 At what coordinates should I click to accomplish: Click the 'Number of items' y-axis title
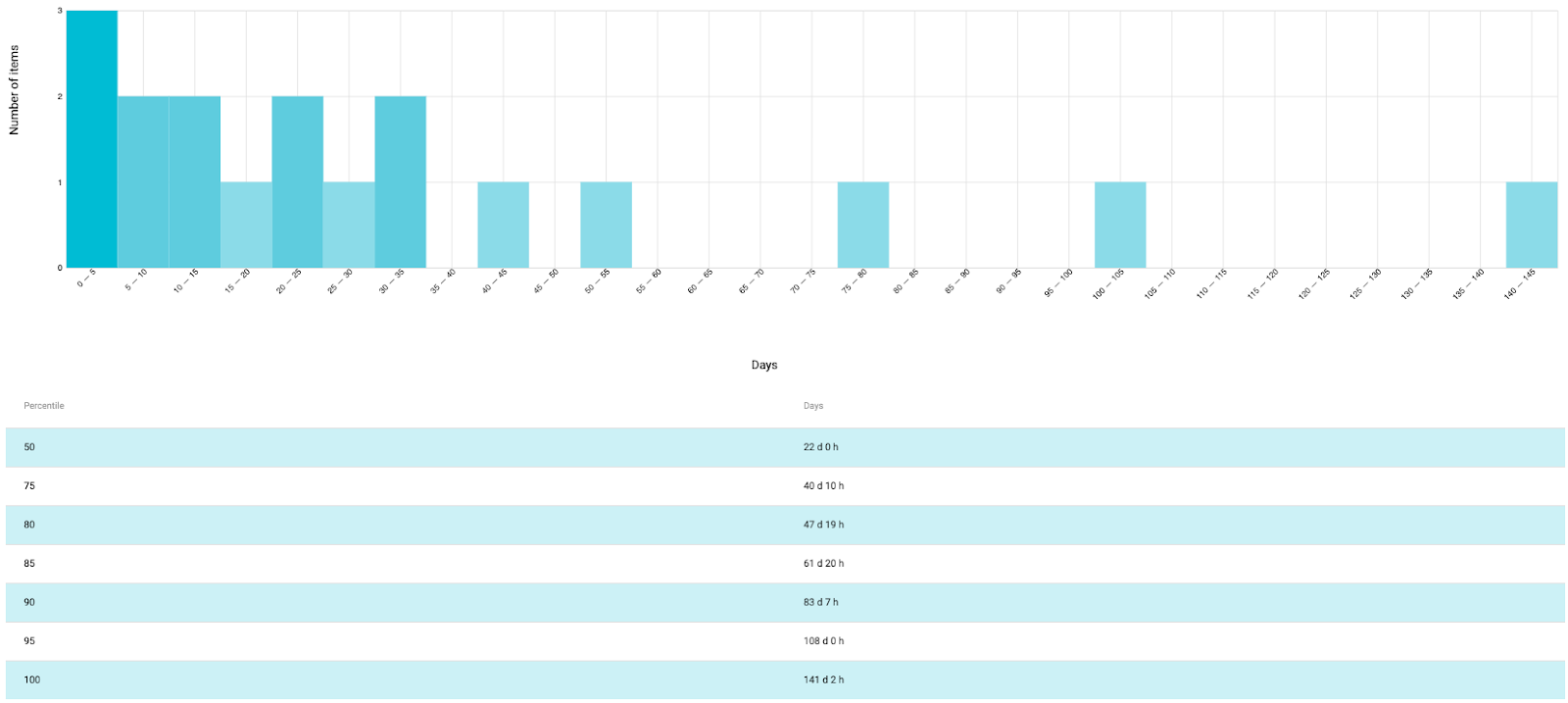[x=14, y=90]
